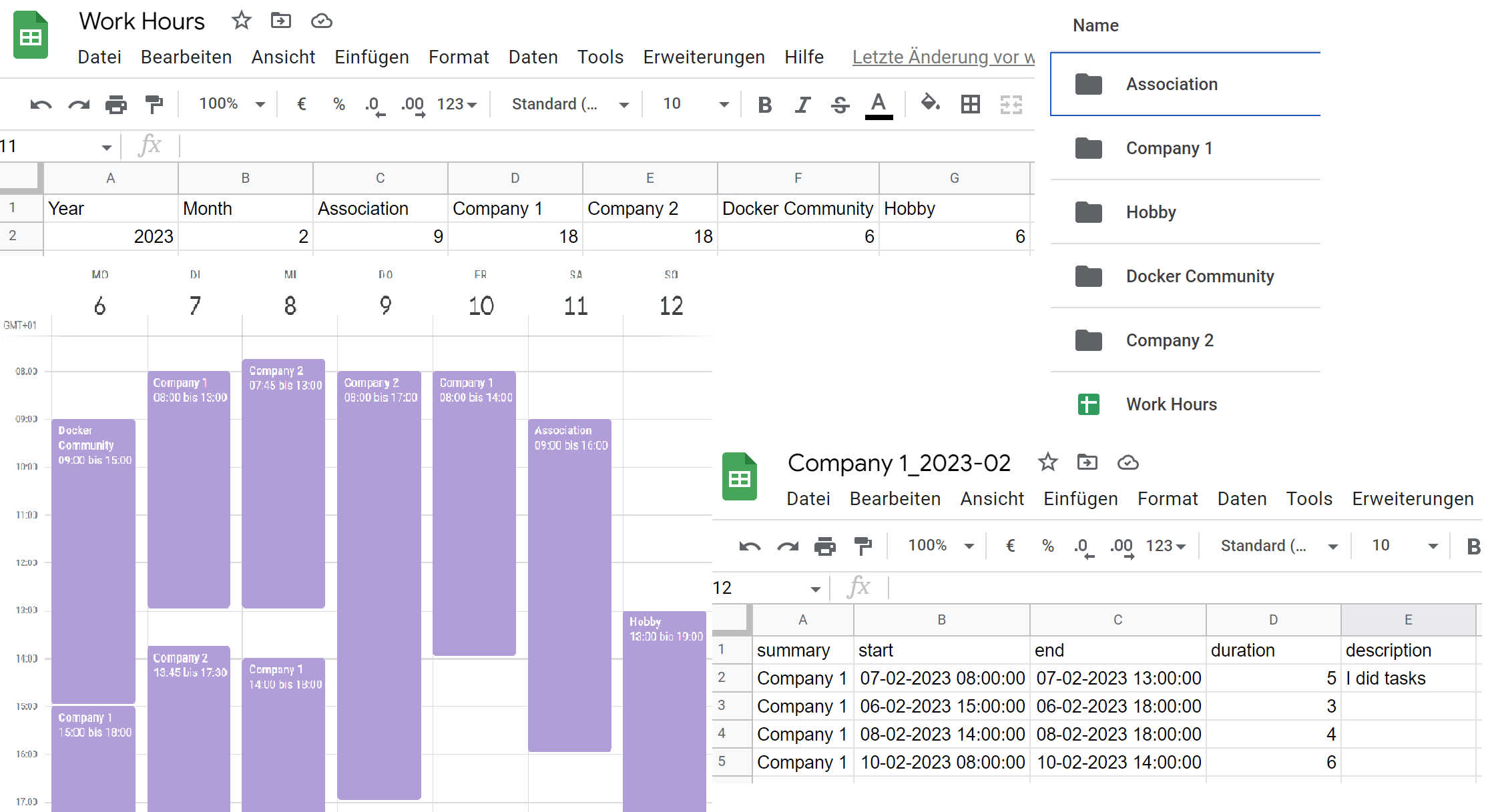Open the 123 number format dropdown

[x=457, y=104]
